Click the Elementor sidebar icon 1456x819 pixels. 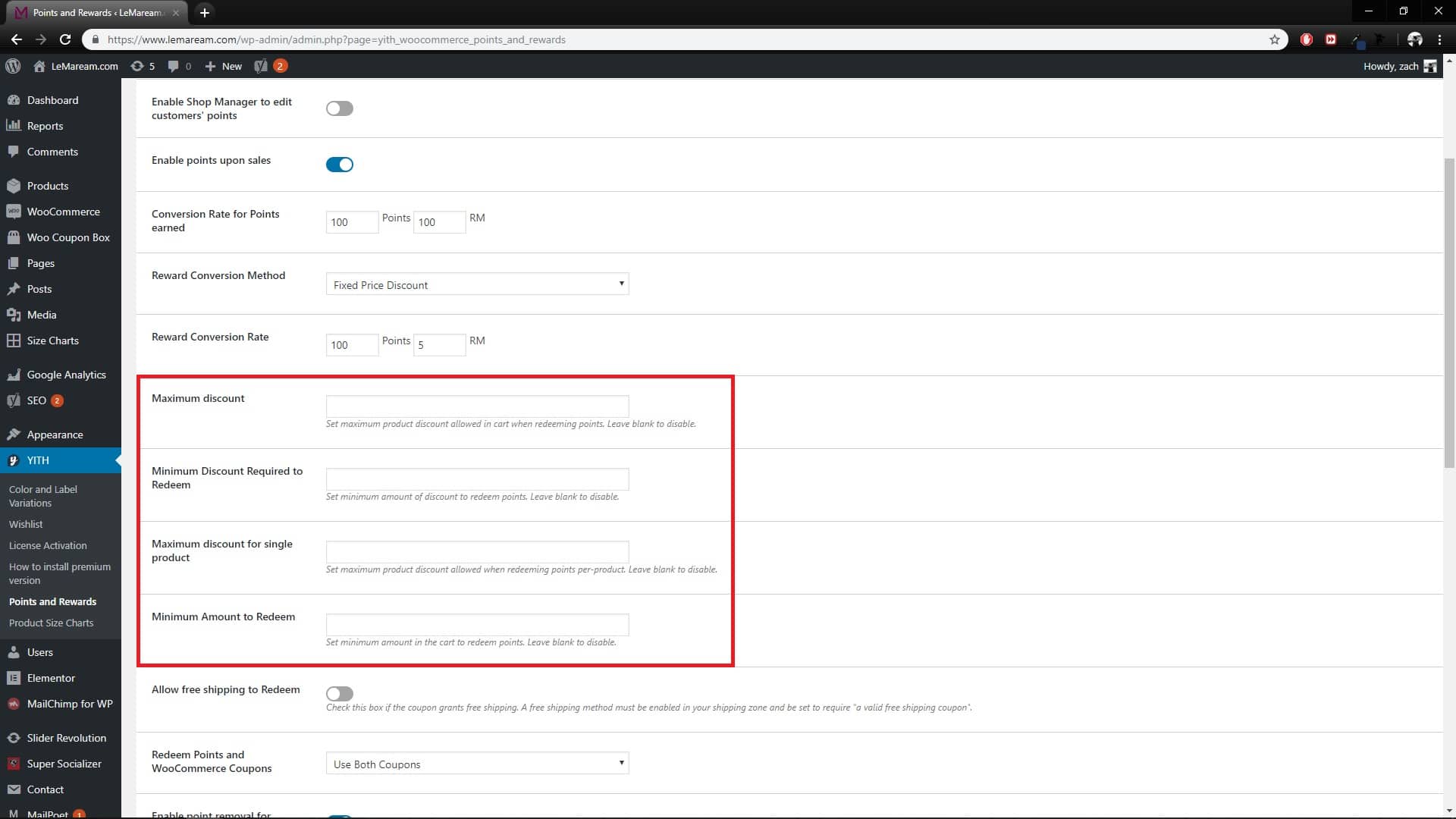click(14, 678)
